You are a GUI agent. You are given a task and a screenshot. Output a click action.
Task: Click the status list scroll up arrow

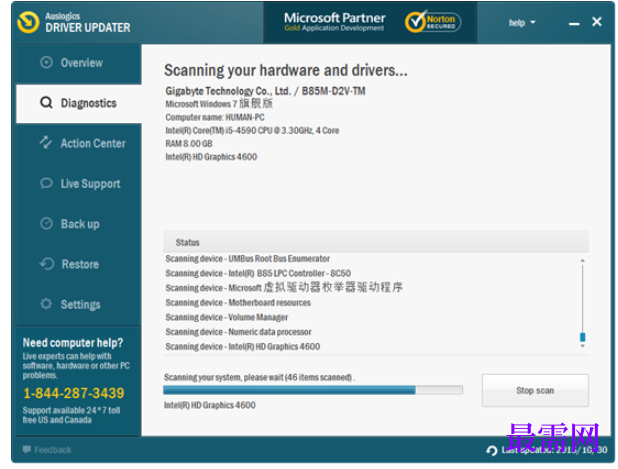583,261
